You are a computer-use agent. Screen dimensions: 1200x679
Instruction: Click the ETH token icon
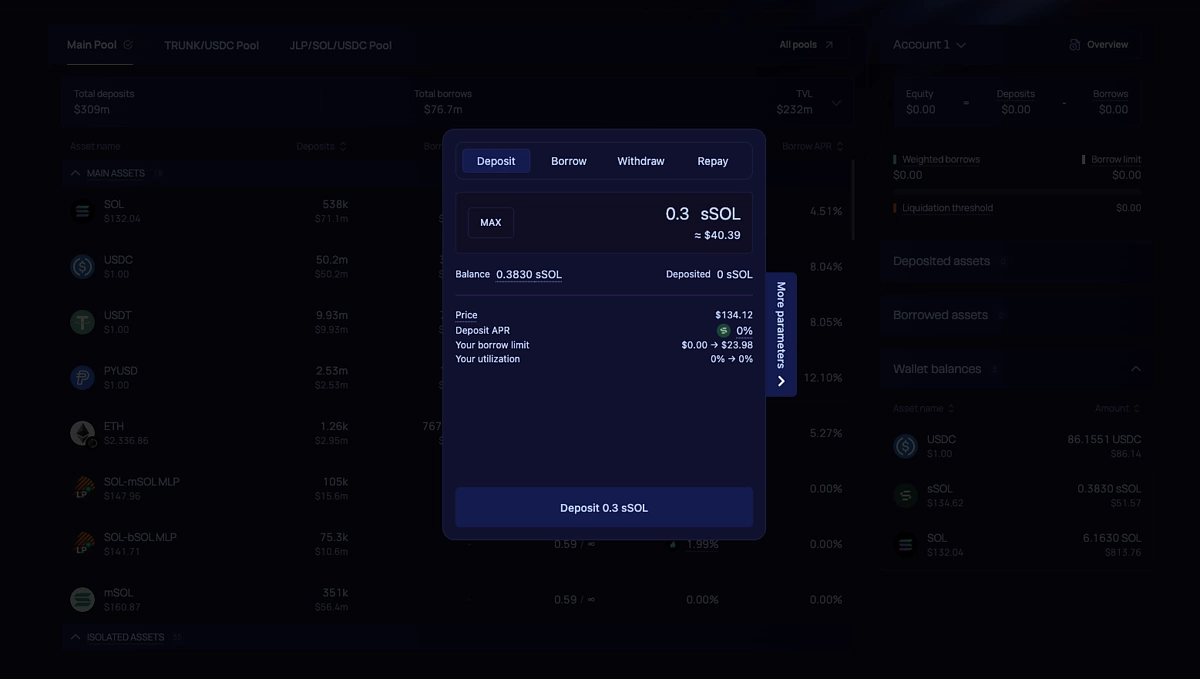(82, 432)
